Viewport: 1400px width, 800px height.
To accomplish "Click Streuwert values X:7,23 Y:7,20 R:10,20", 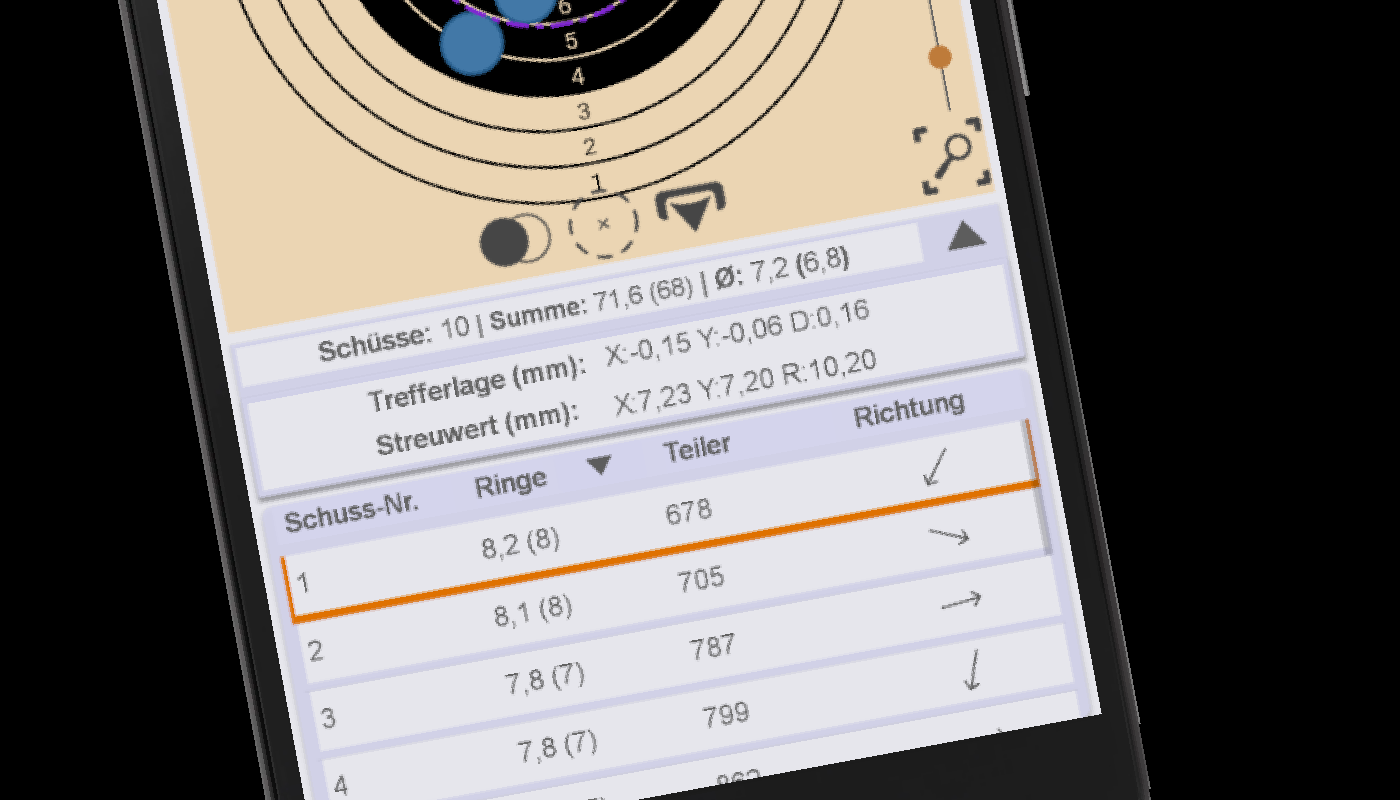I will point(746,381).
